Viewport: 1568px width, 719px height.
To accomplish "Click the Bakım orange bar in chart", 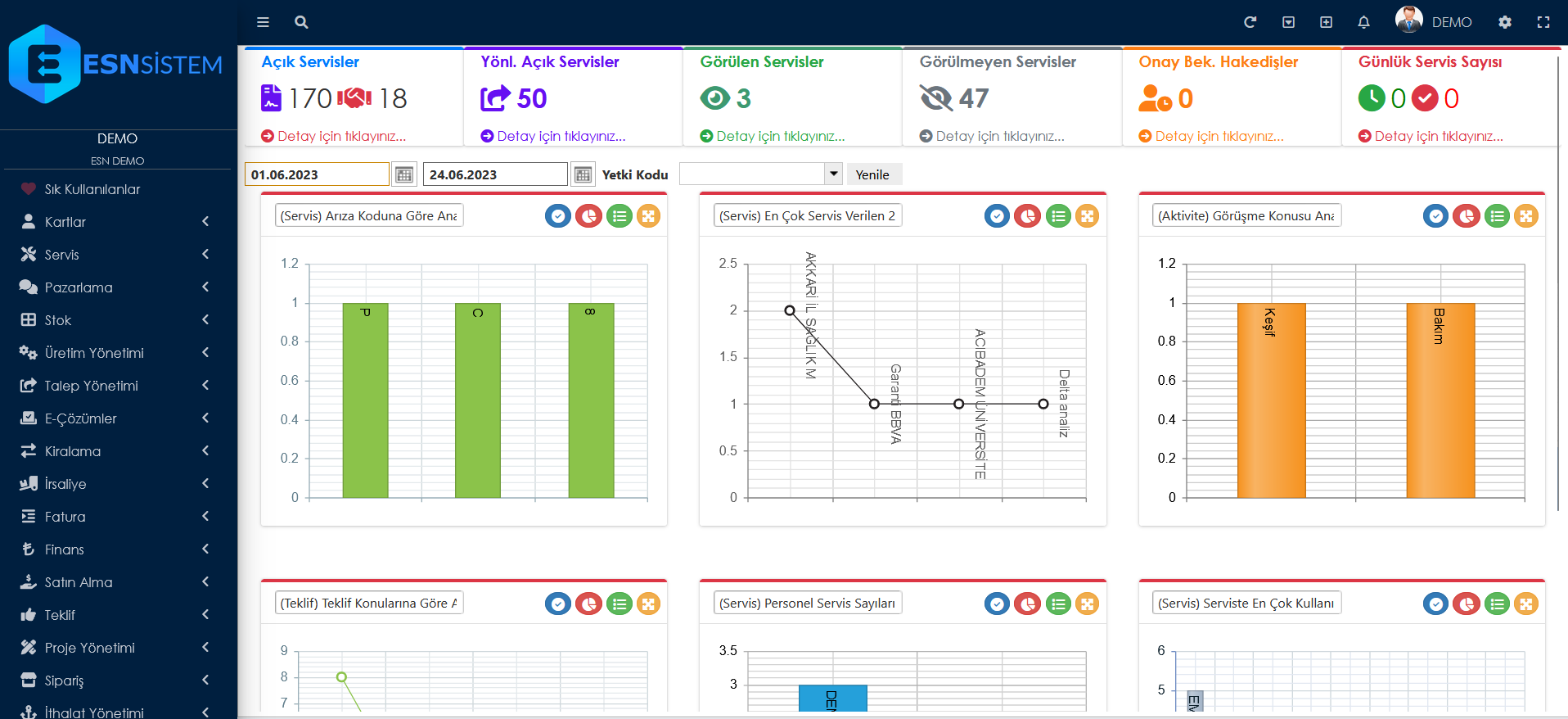I will [x=1440, y=400].
